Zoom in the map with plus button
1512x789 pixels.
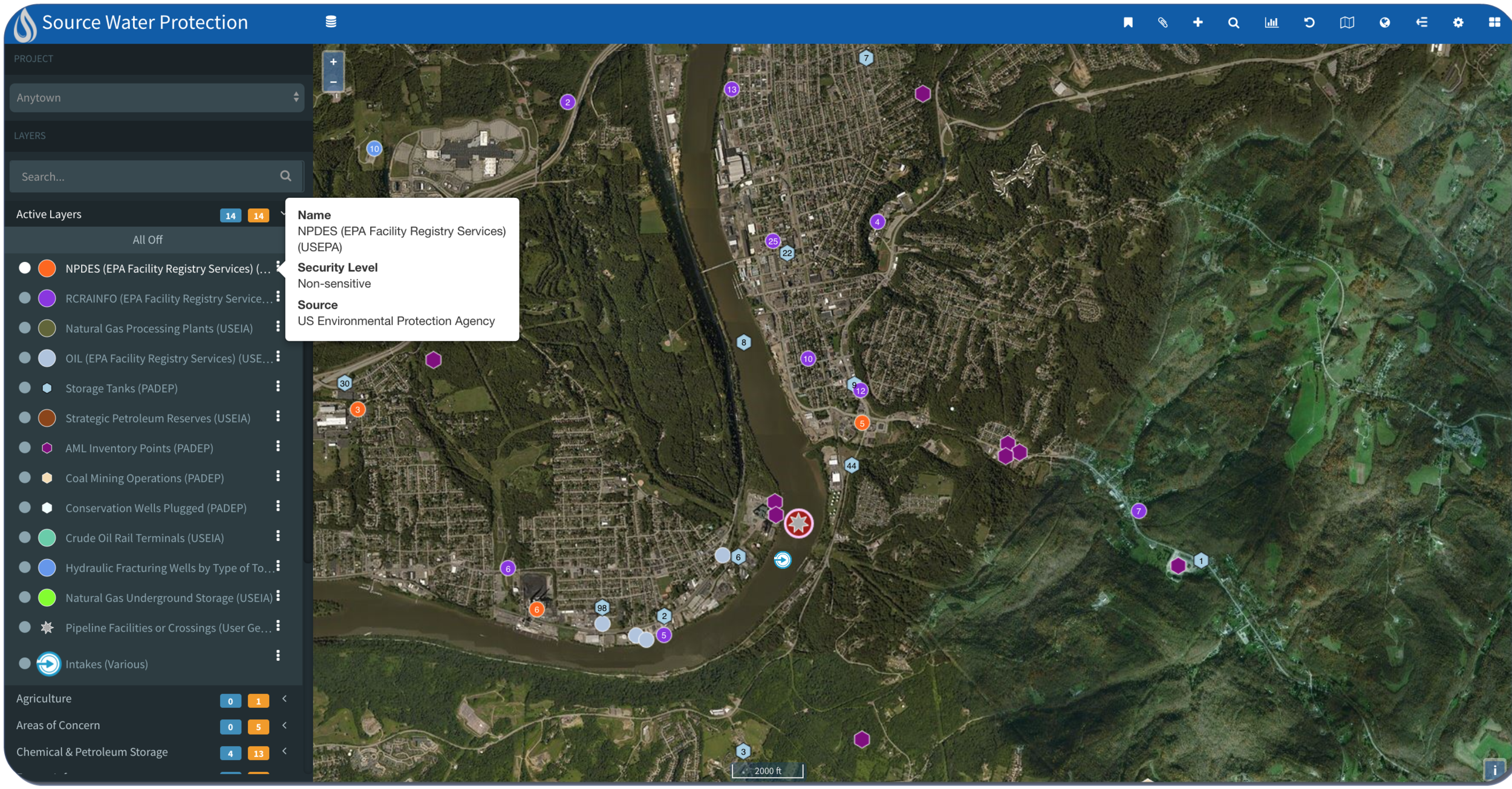click(x=333, y=62)
